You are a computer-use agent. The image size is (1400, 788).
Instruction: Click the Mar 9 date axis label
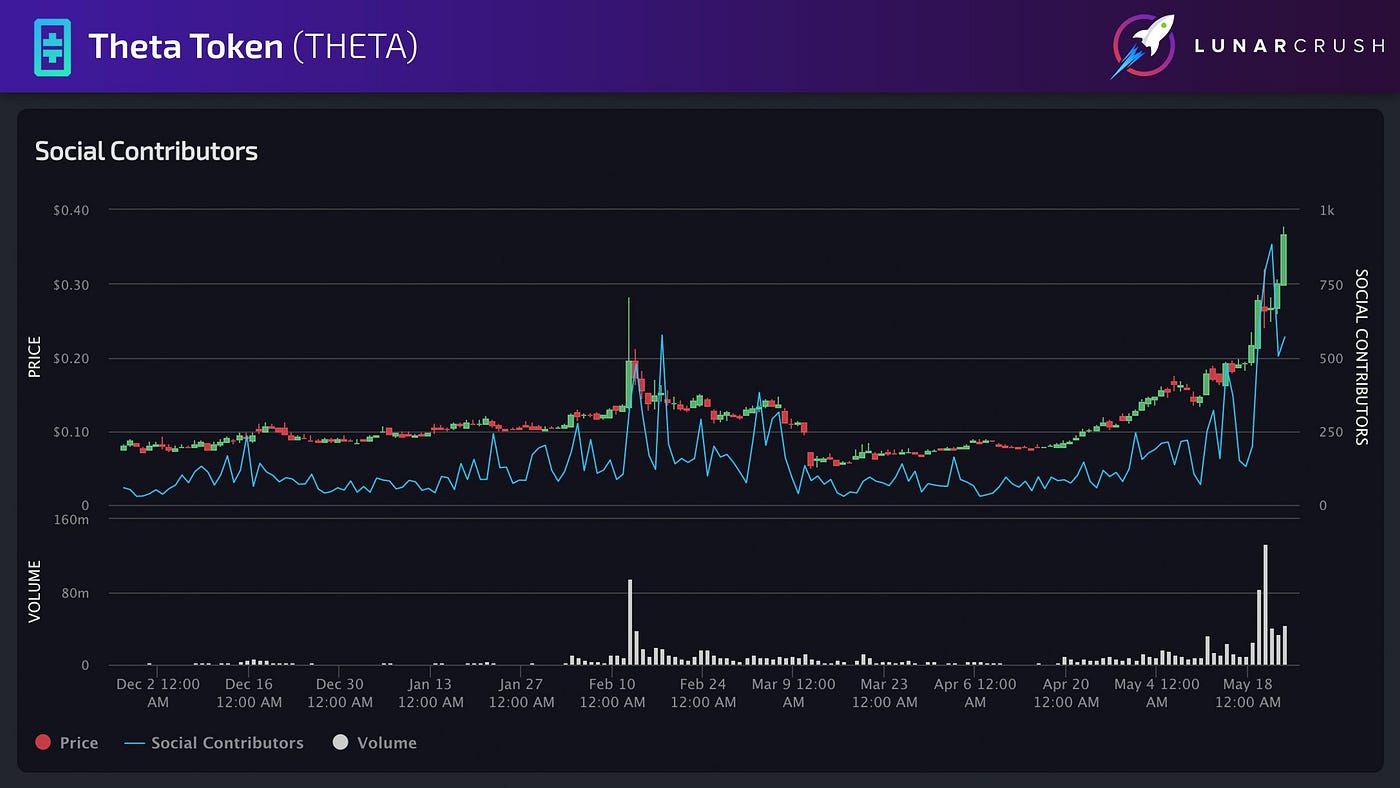coord(794,693)
